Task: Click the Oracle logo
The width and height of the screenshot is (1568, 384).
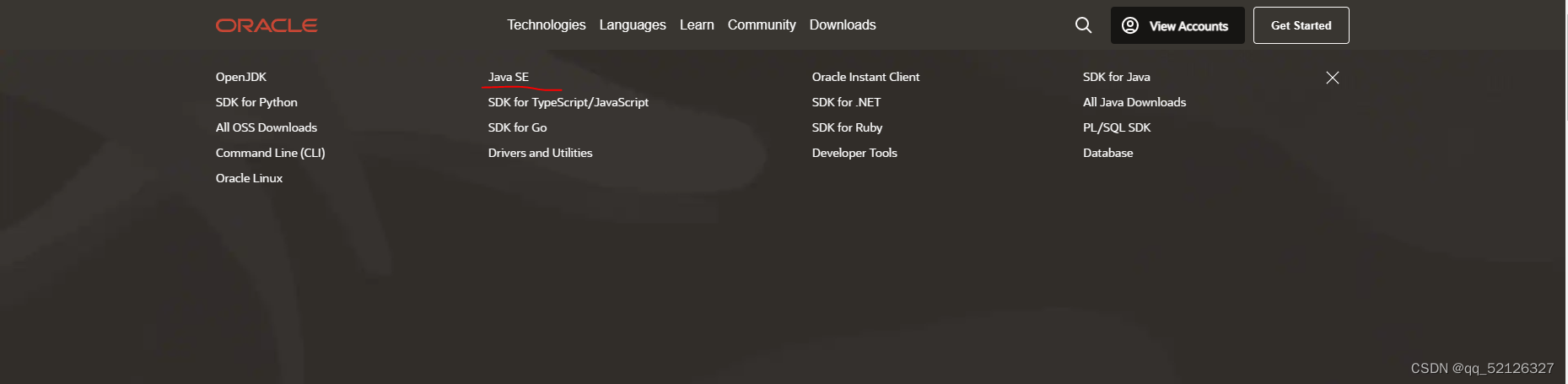Action: click(267, 25)
